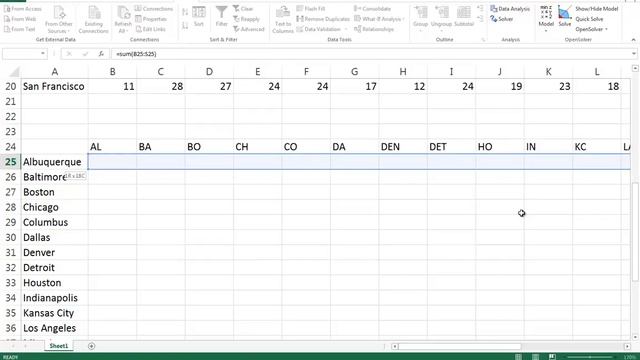Image resolution: width=640 pixels, height=360 pixels.
Task: Click From Web import button
Action: [20, 19]
